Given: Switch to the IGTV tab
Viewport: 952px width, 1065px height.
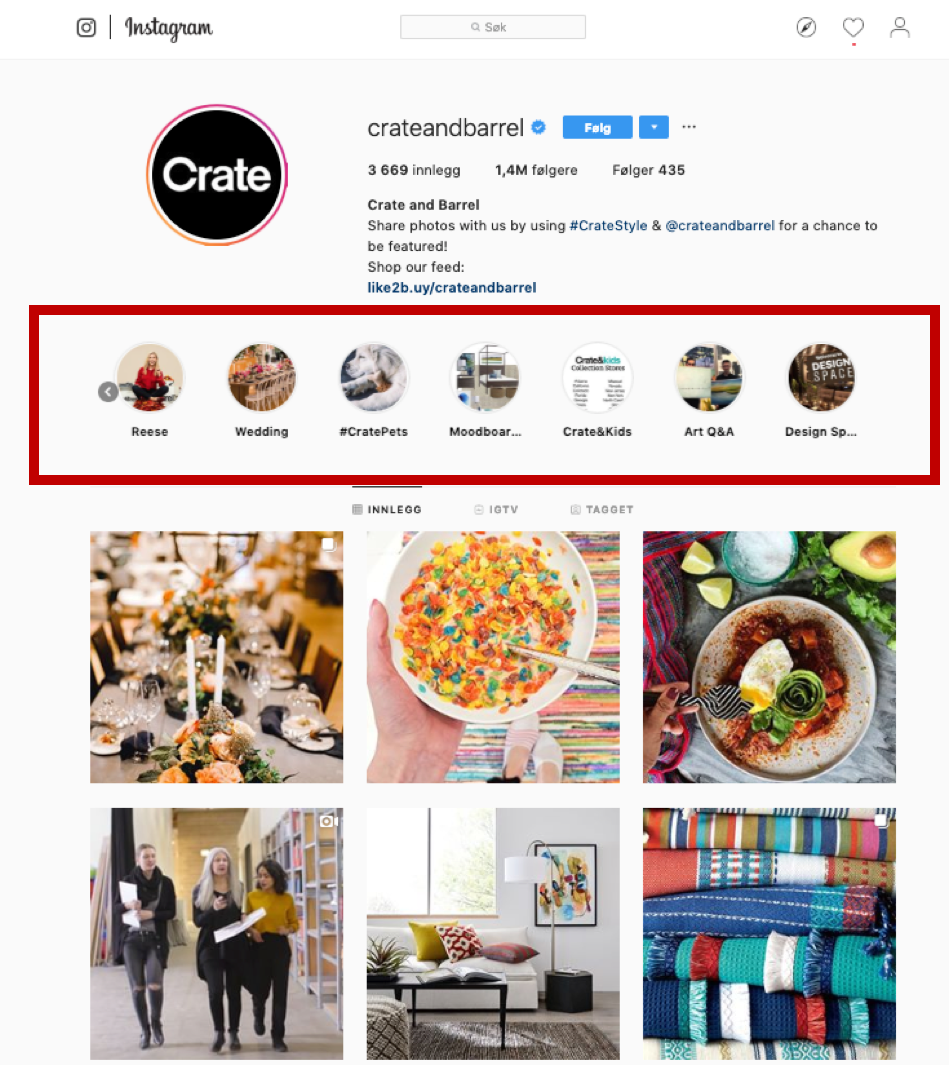Looking at the screenshot, I should (496, 509).
